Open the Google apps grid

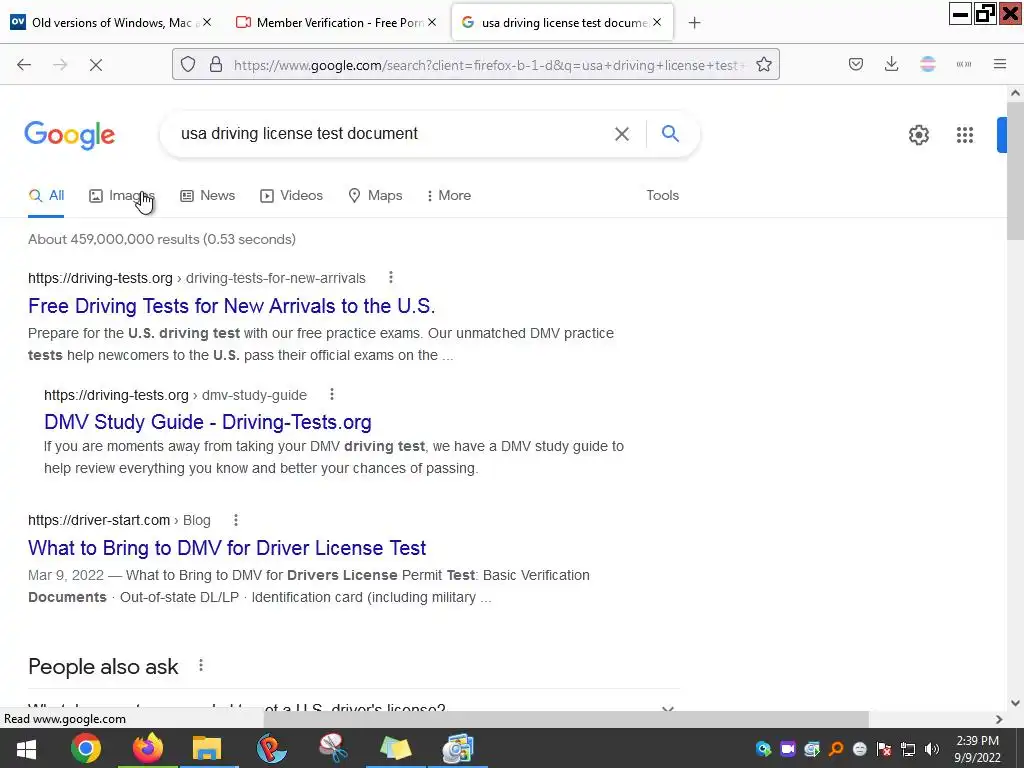click(x=965, y=135)
